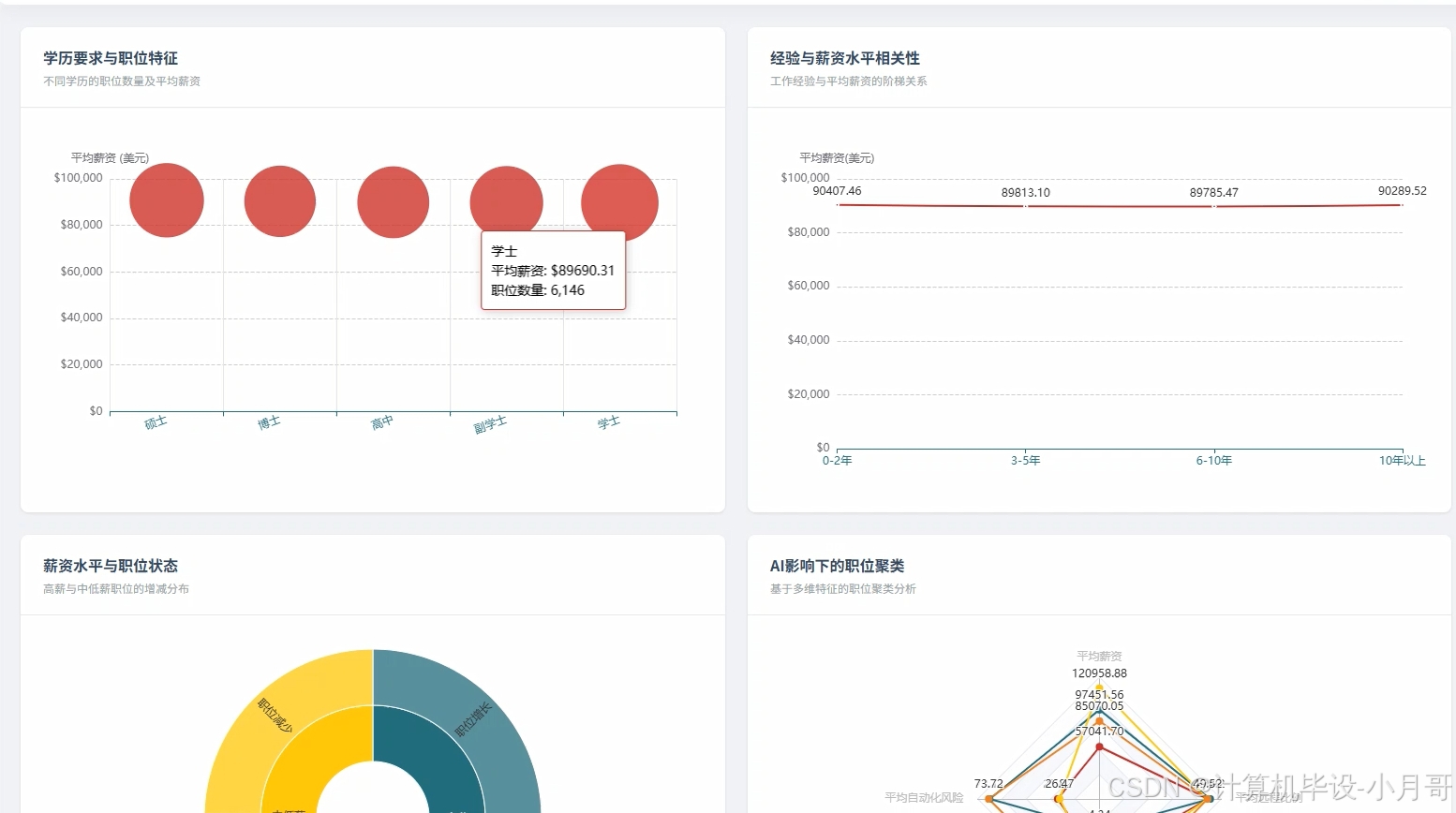Image resolution: width=1456 pixels, height=813 pixels.
Task: Click the AI影响下的职位聚类 card title
Action: [838, 566]
